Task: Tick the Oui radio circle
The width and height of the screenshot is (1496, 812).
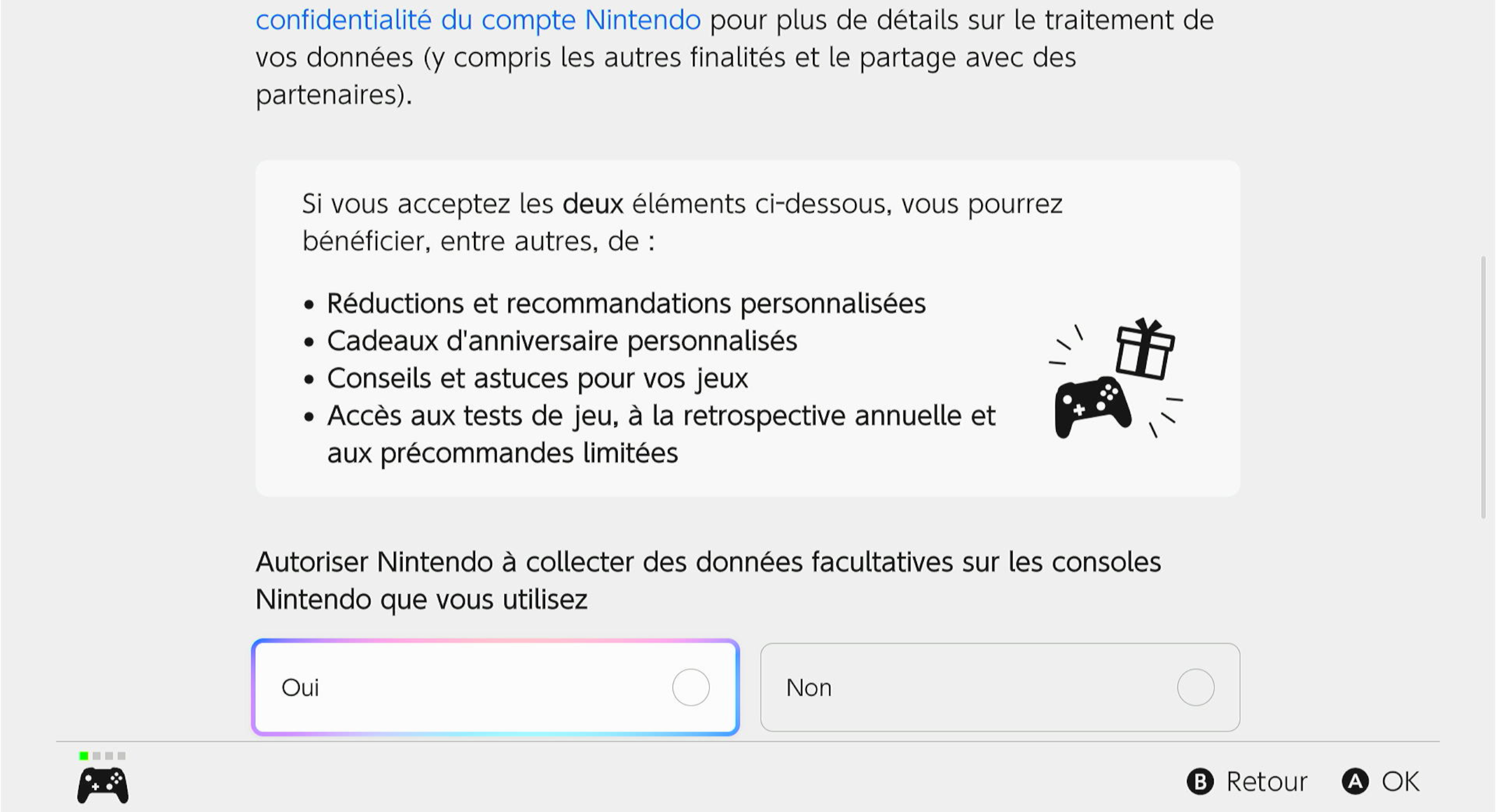Action: click(691, 688)
